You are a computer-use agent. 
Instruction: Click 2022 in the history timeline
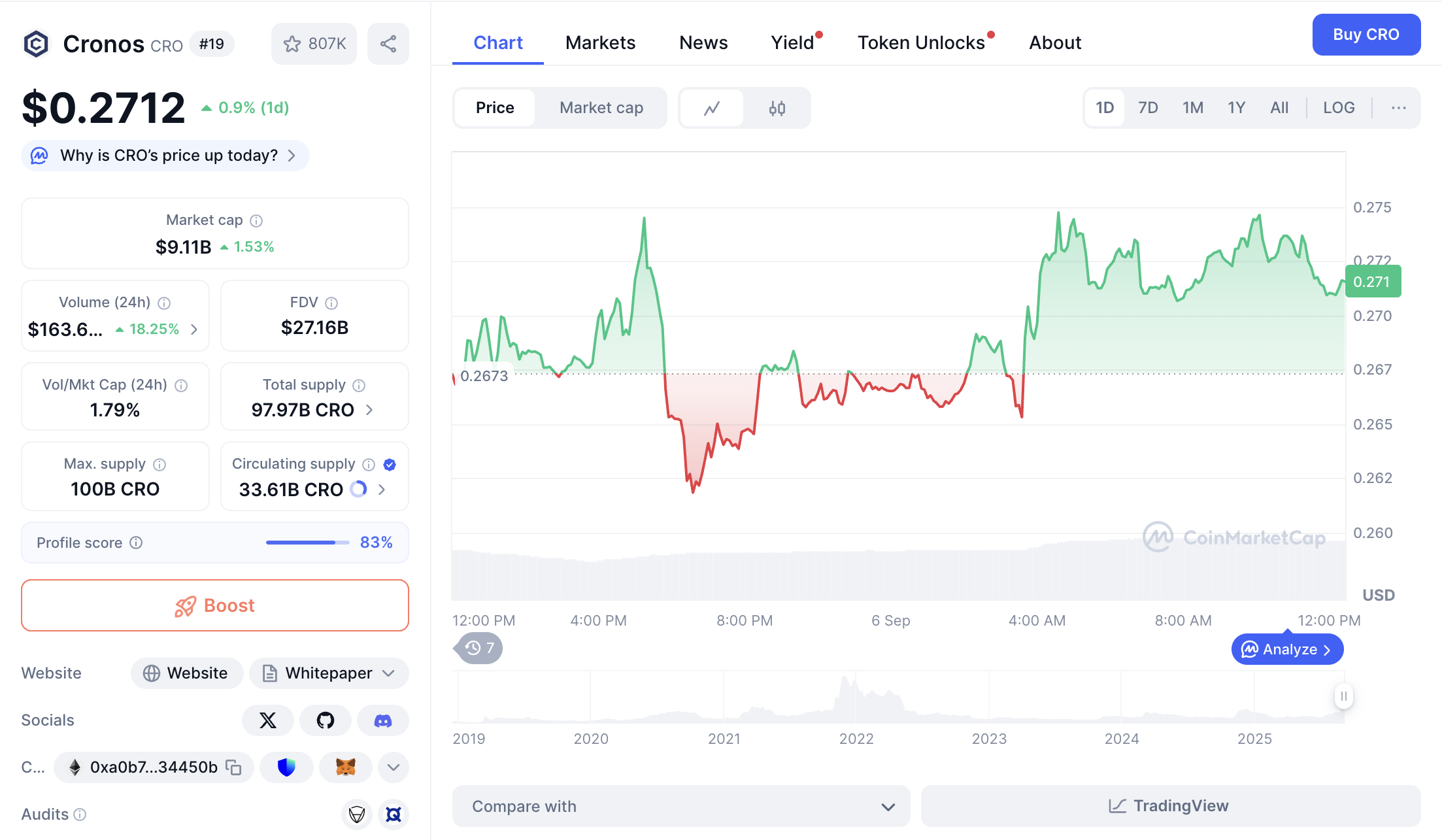point(856,739)
